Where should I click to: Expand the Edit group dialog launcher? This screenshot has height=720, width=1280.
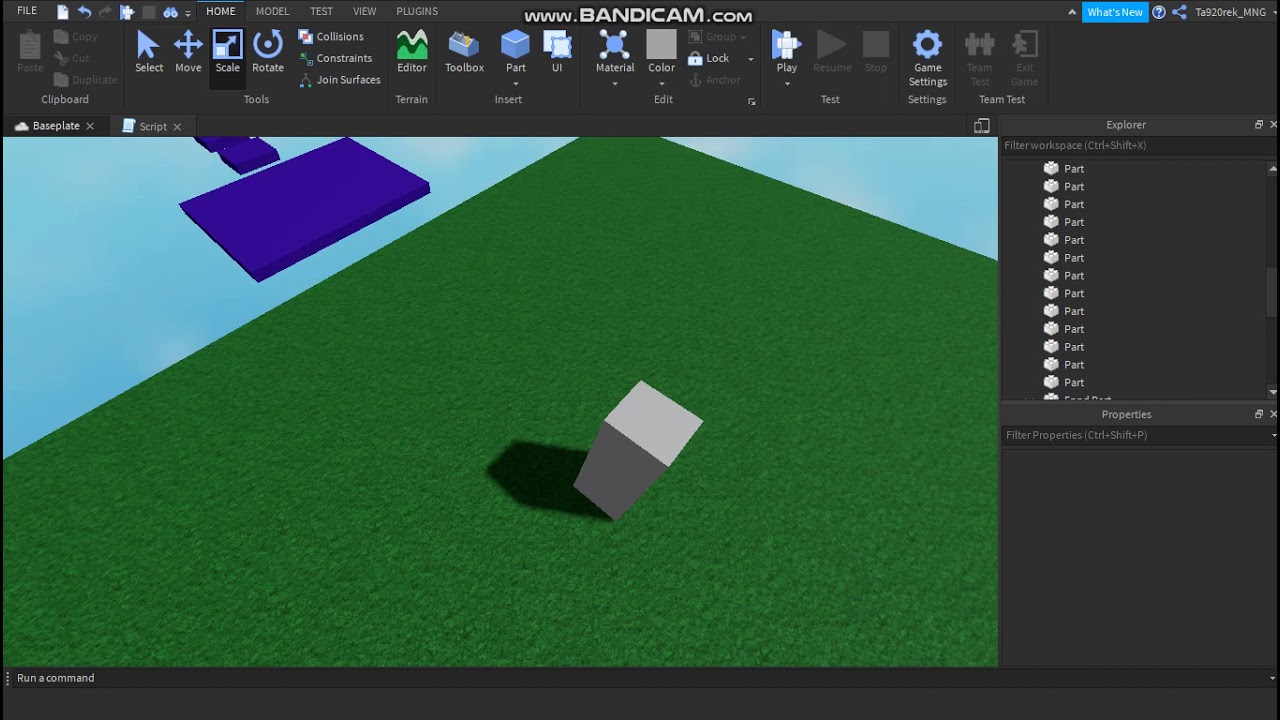(752, 101)
